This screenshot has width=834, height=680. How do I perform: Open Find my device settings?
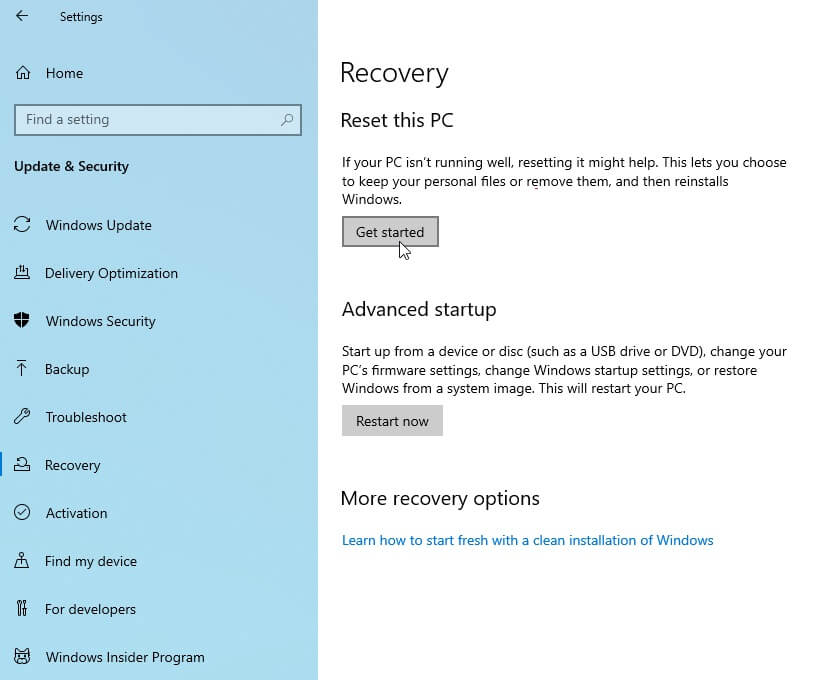tap(91, 561)
